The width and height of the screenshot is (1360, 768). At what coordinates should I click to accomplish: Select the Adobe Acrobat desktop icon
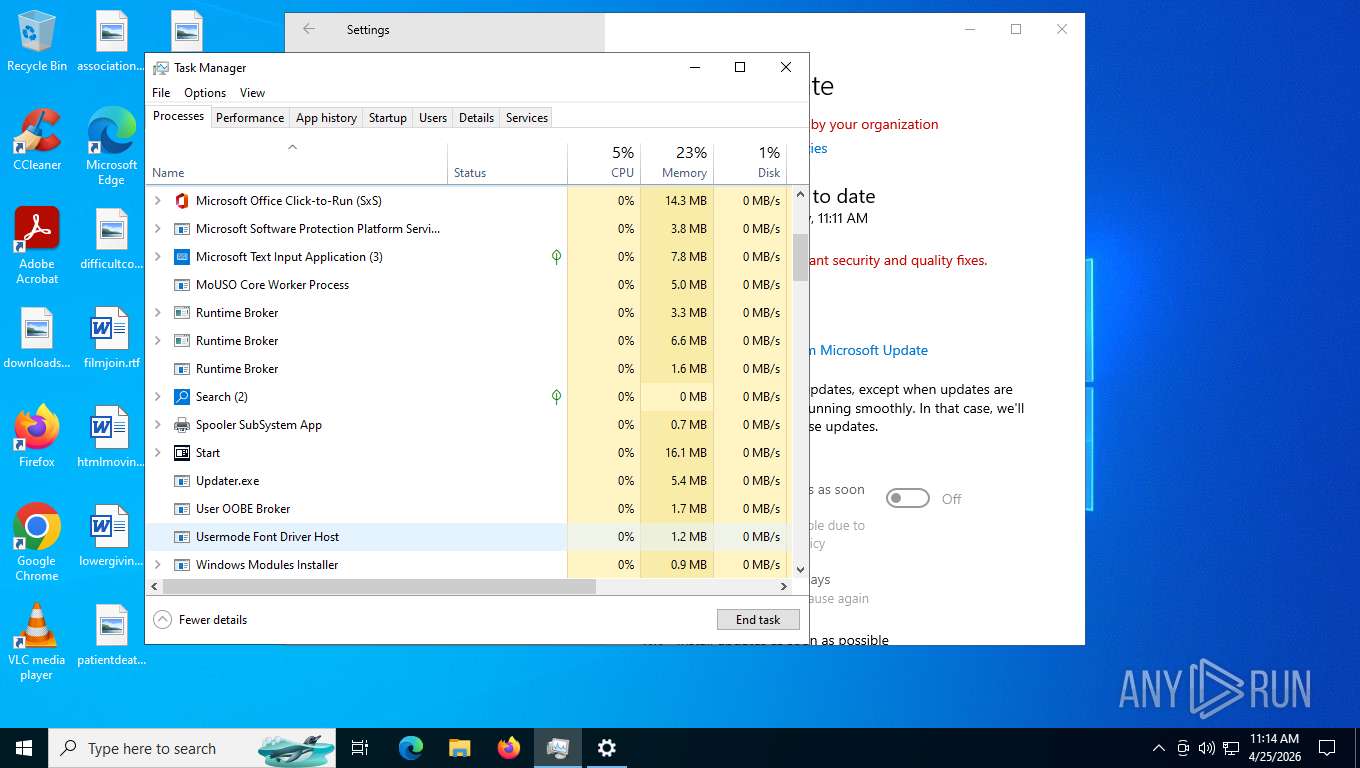[x=37, y=246]
